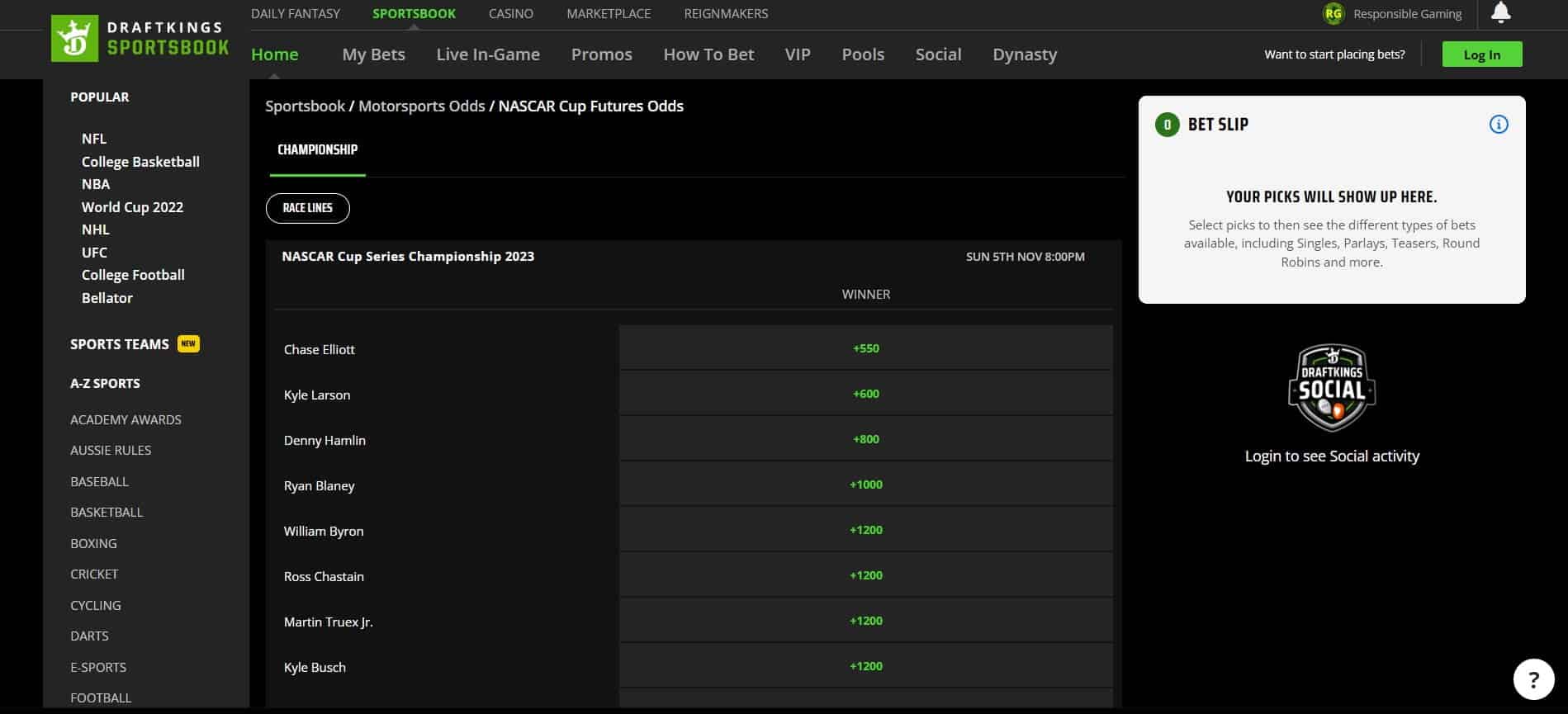Viewport: 1568px width, 714px height.
Task: Select the Sportsbook top tab
Action: tap(414, 14)
